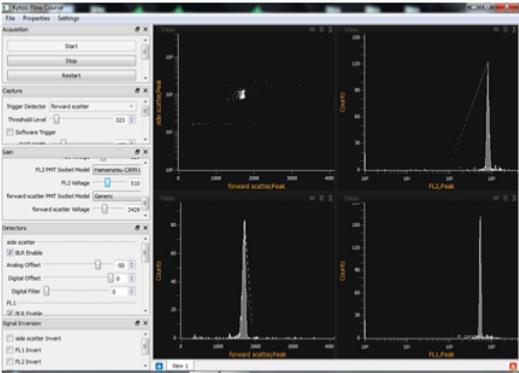The height and width of the screenshot is (373, 519).
Task: Expand forward scatter PMT Socket Model dropdown
Action: [x=117, y=196]
